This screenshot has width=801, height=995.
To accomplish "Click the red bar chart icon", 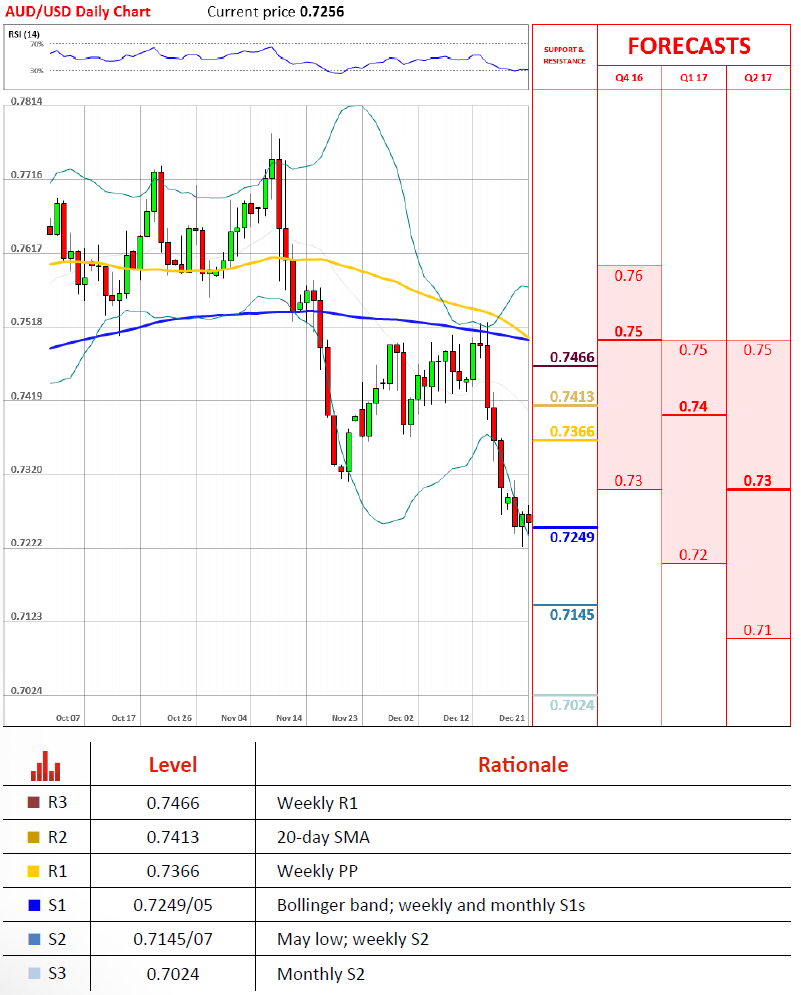I will 46,766.
